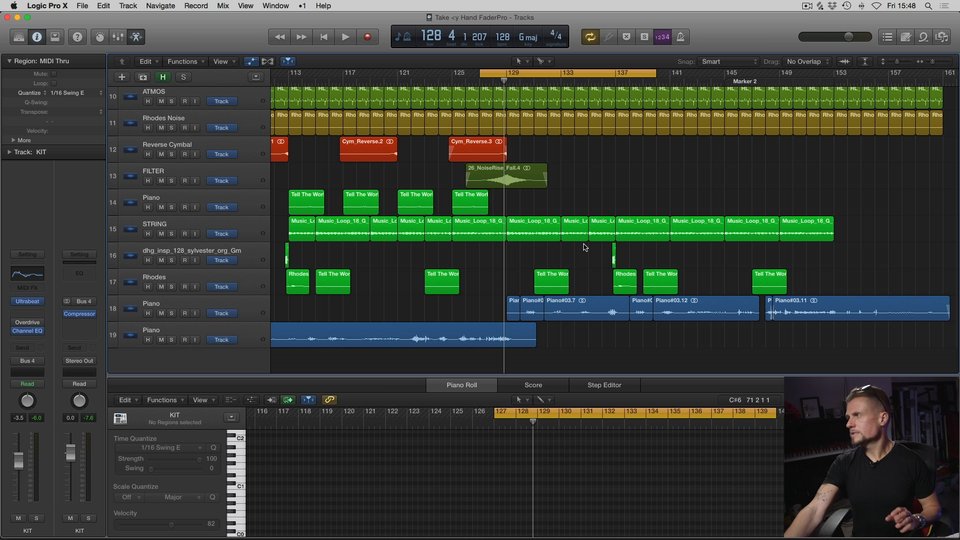Screen dimensions: 960x540
Task: Switch to Step Editor tab
Action: [604, 385]
